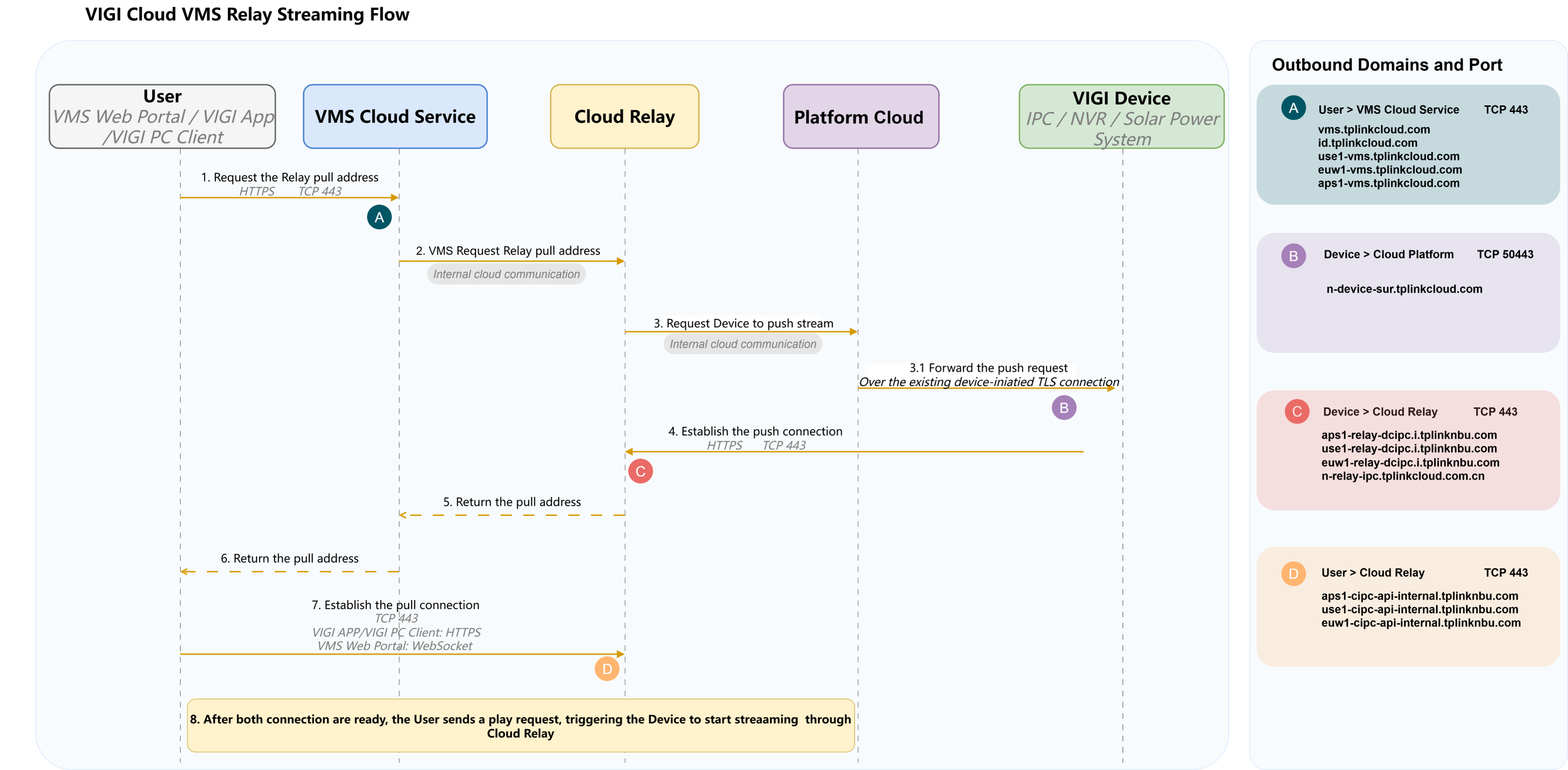1568x770 pixels.
Task: Click use1-relay-dcipc.i.tplinknbu.com domain
Action: (x=1408, y=449)
